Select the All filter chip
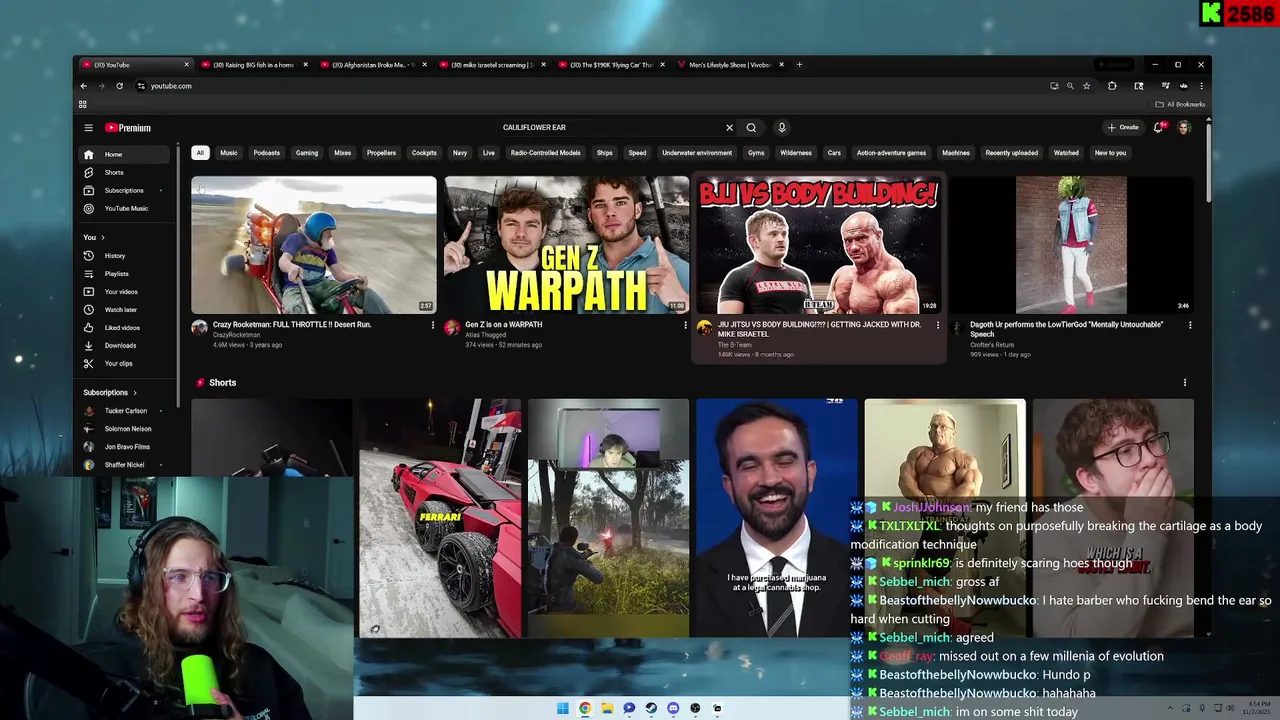This screenshot has width=1280, height=720. [200, 153]
